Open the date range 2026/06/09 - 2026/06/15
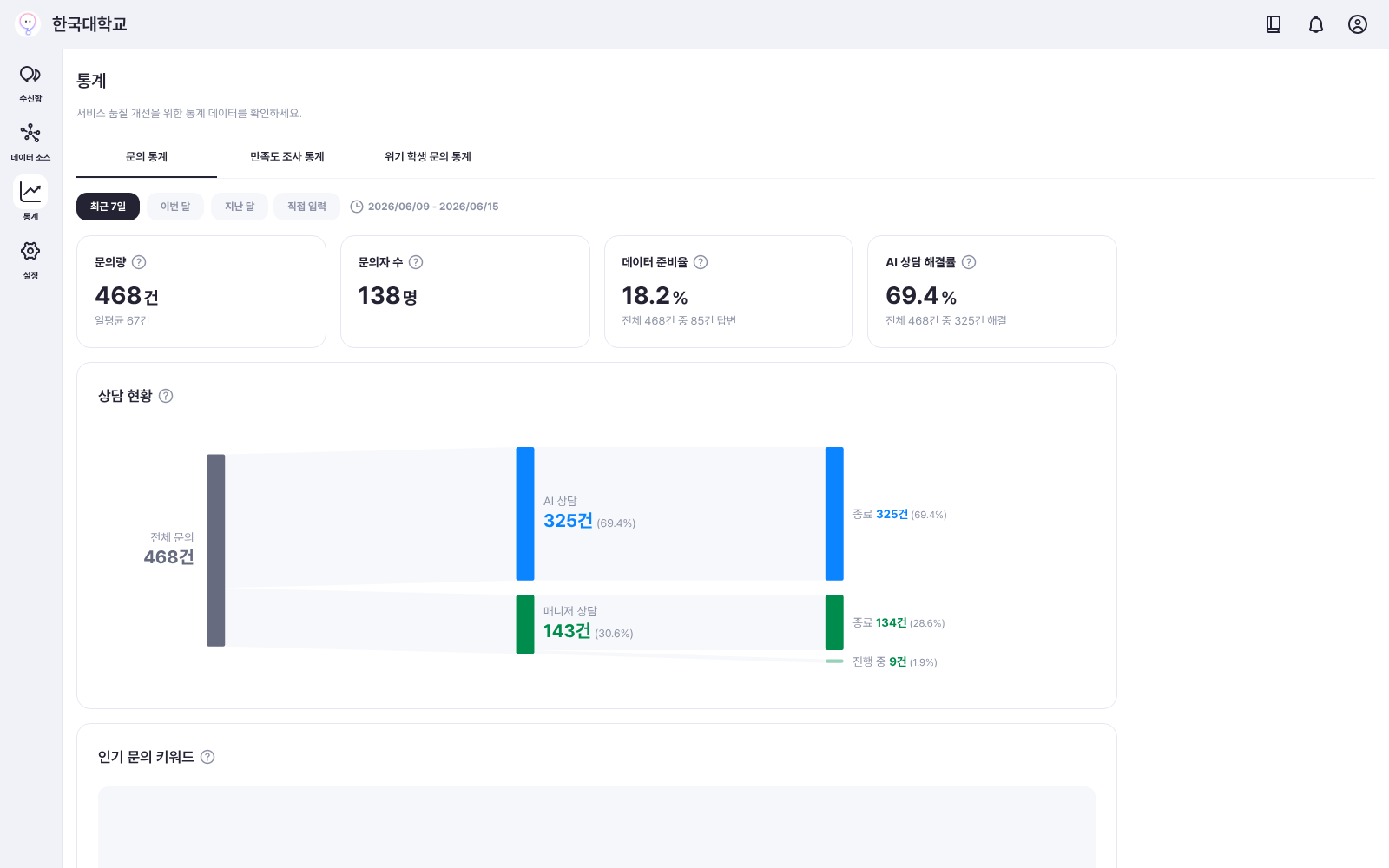The image size is (1389, 868). pyautogui.click(x=425, y=207)
